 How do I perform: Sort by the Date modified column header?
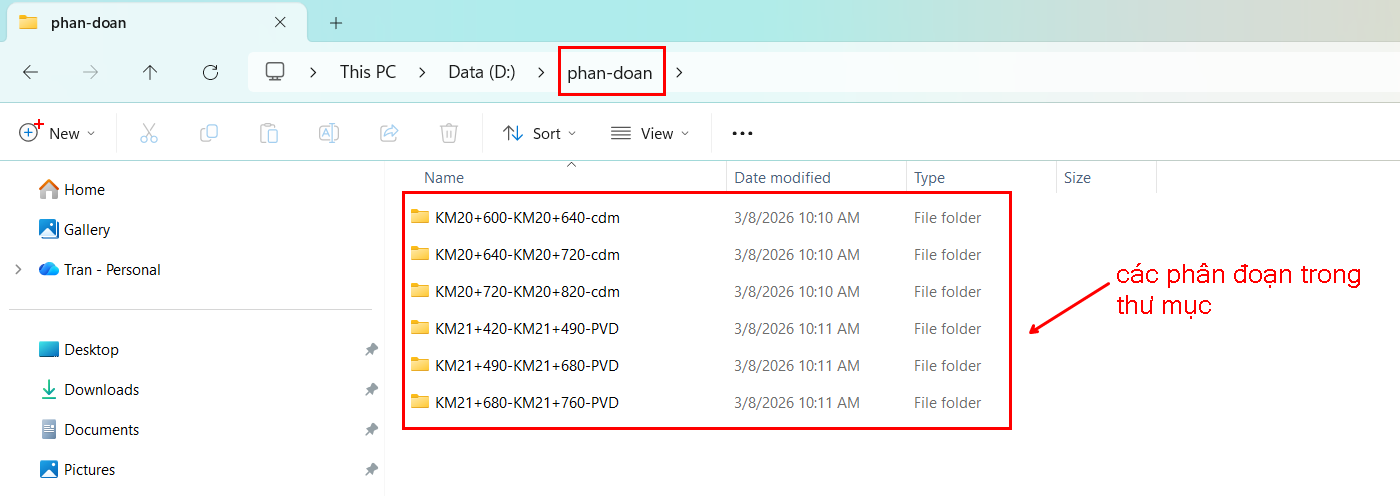(x=782, y=178)
